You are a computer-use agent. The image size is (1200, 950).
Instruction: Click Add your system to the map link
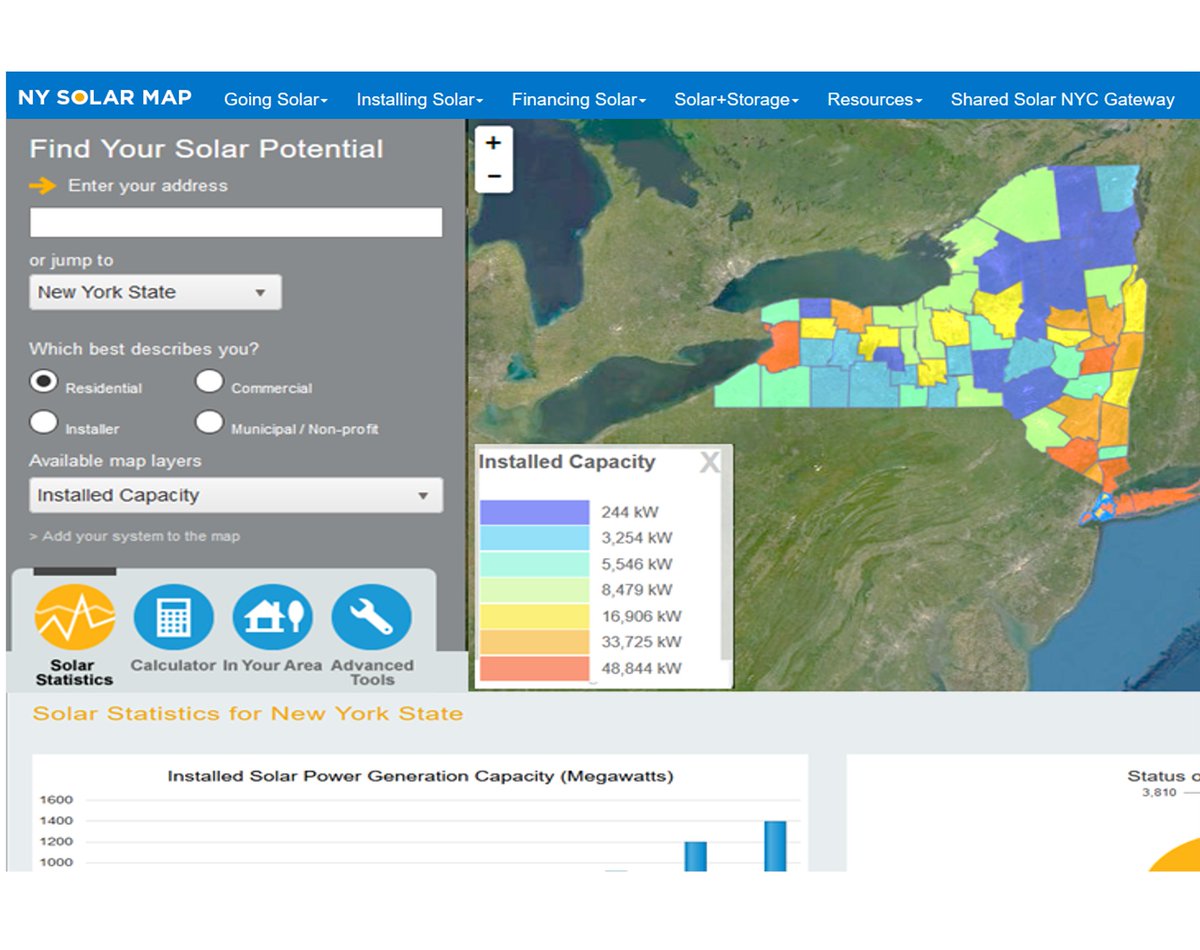point(135,536)
